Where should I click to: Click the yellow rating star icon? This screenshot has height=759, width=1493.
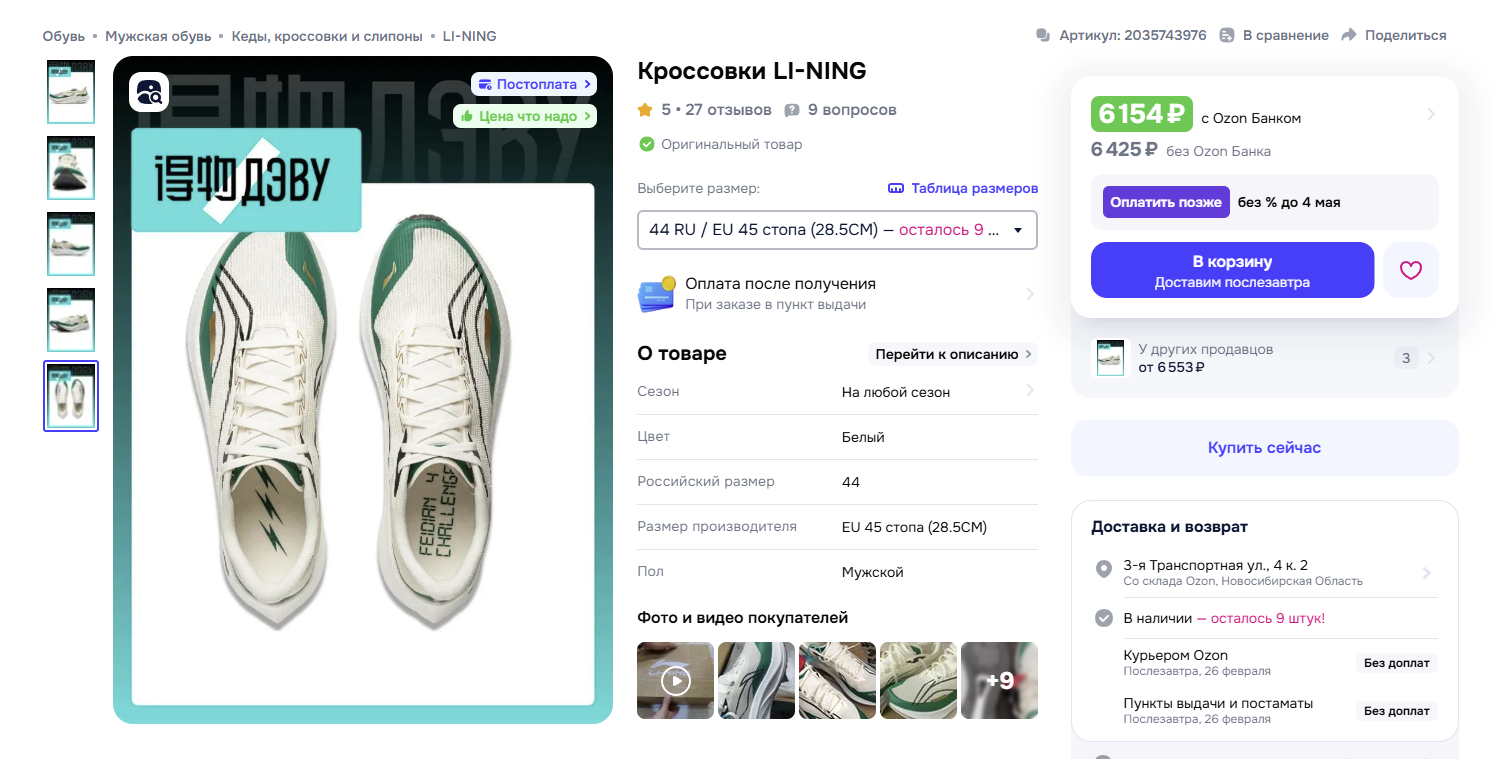coord(645,109)
